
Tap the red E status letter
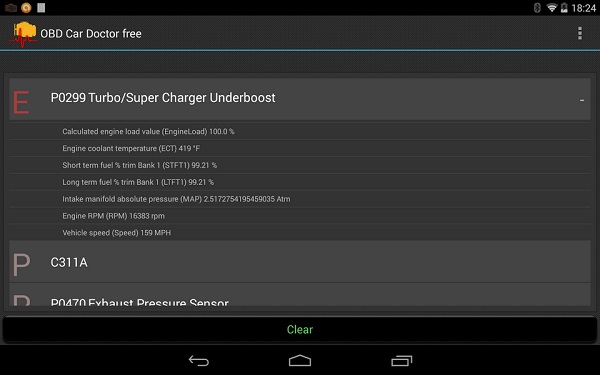coord(21,103)
